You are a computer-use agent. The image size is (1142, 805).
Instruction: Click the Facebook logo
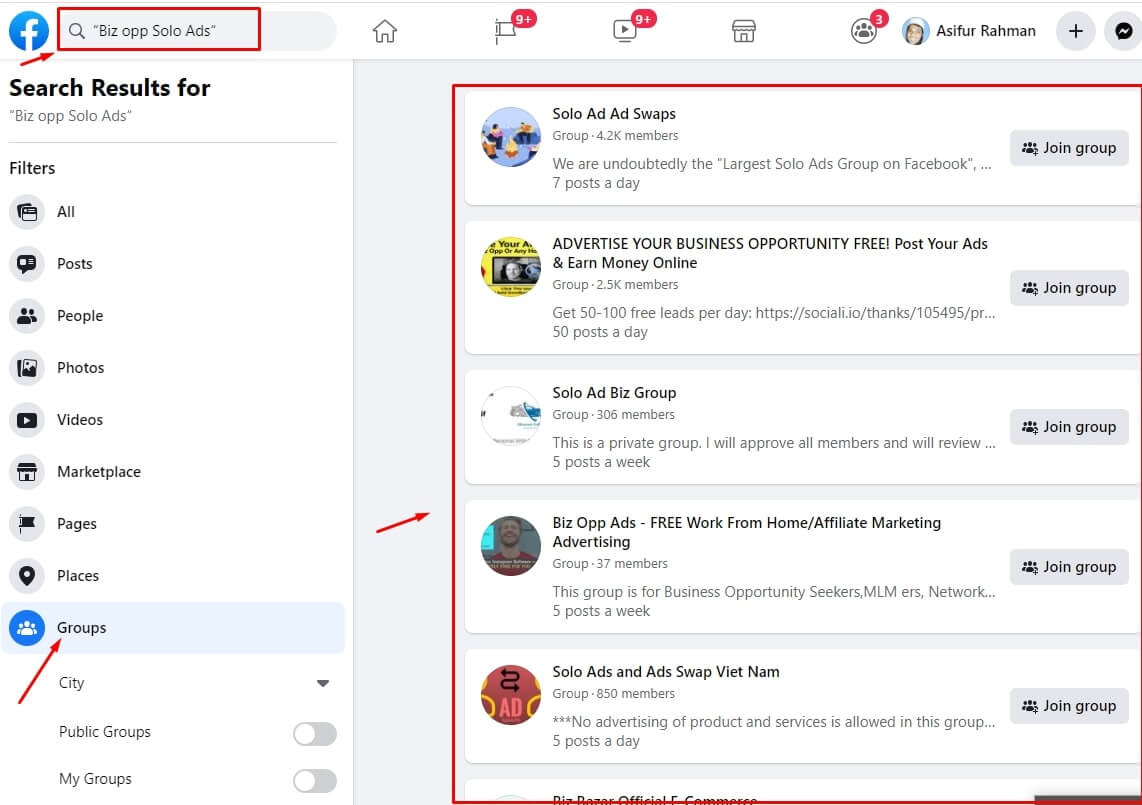28,31
